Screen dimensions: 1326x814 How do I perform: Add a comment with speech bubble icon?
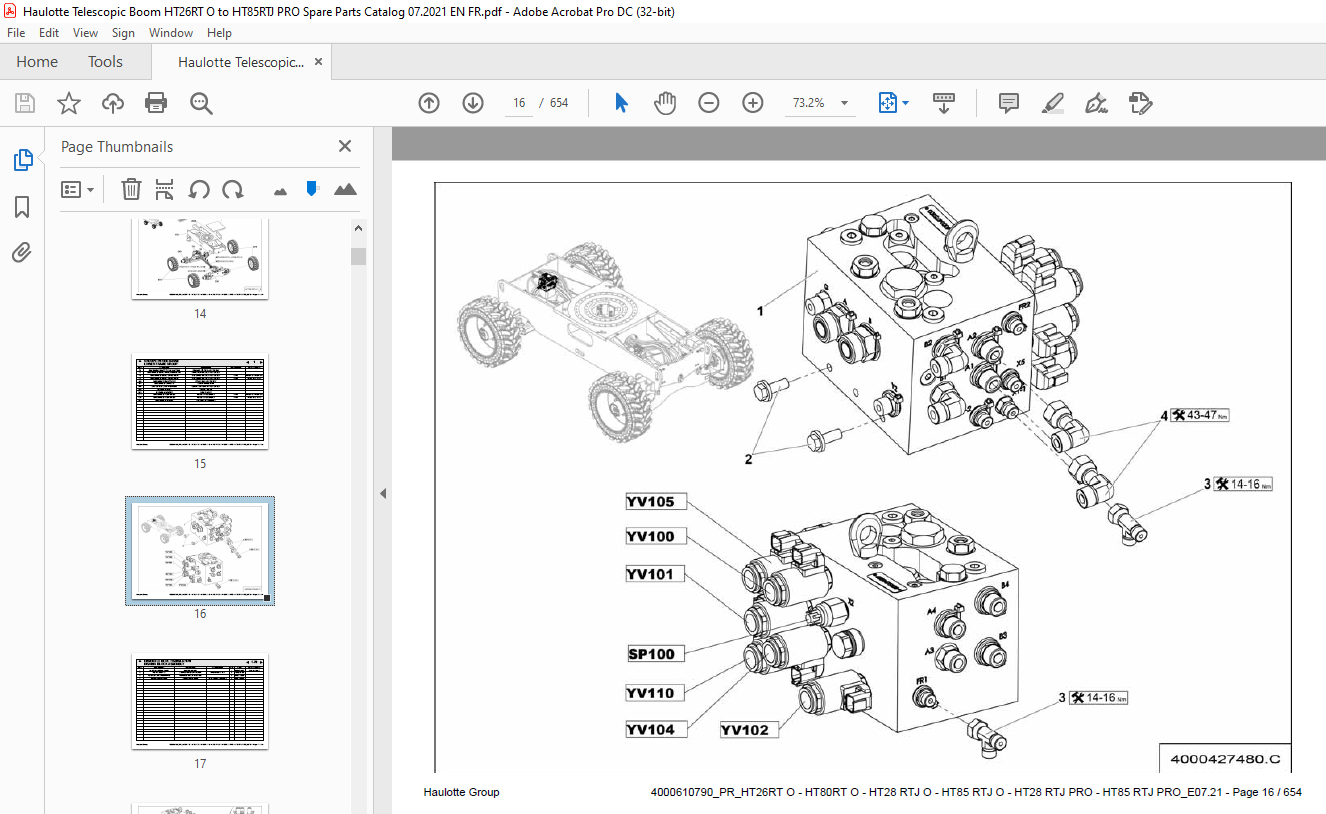[x=1009, y=103]
